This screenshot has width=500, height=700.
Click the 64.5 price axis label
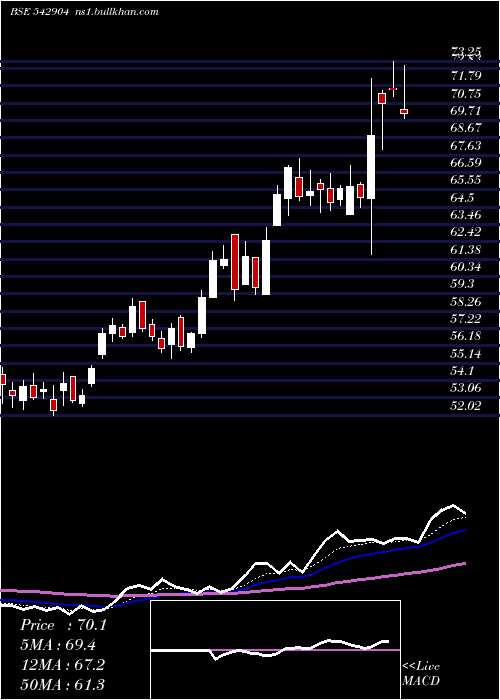click(x=463, y=197)
